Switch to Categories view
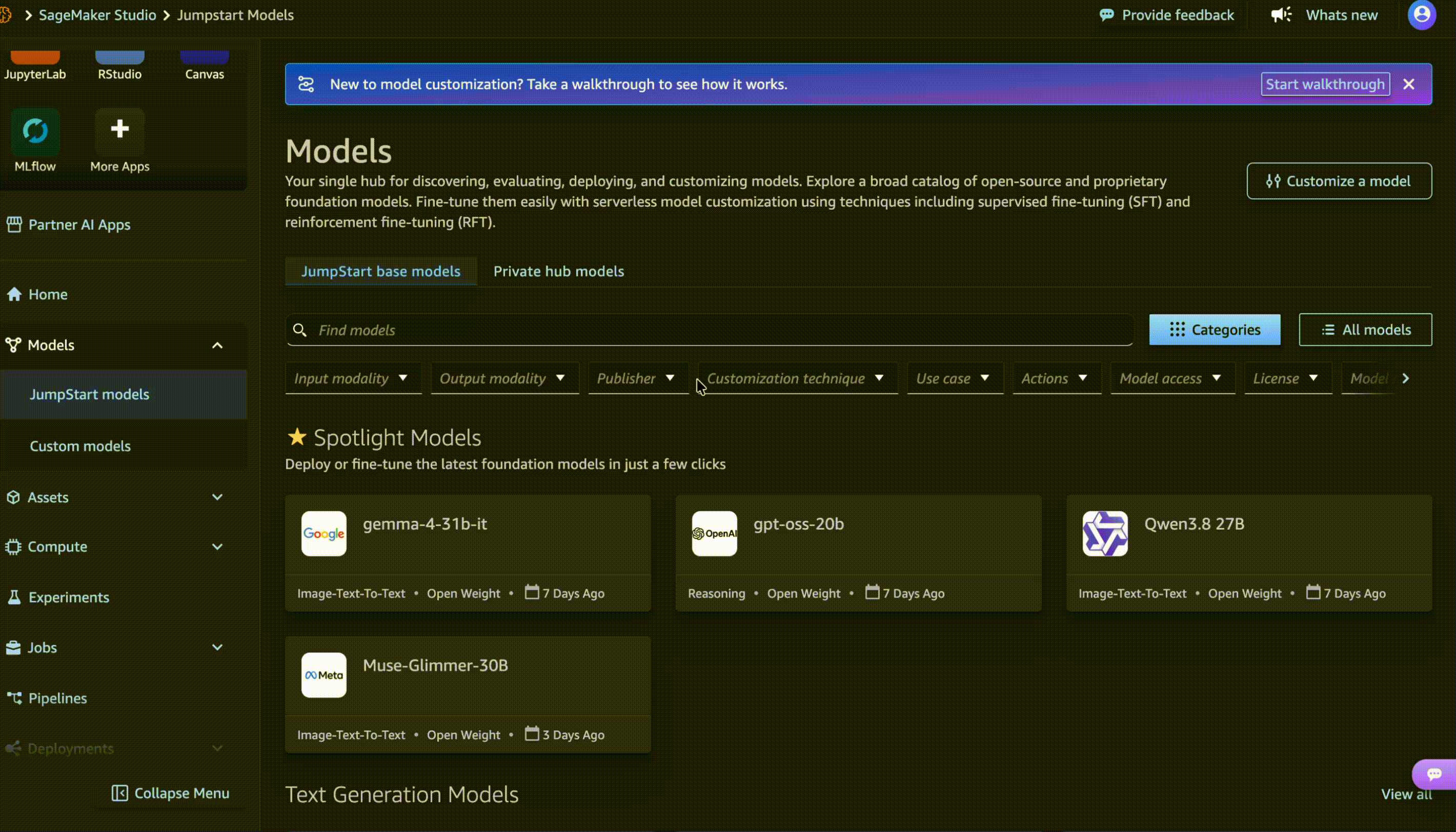The height and width of the screenshot is (832, 1456). click(1215, 330)
